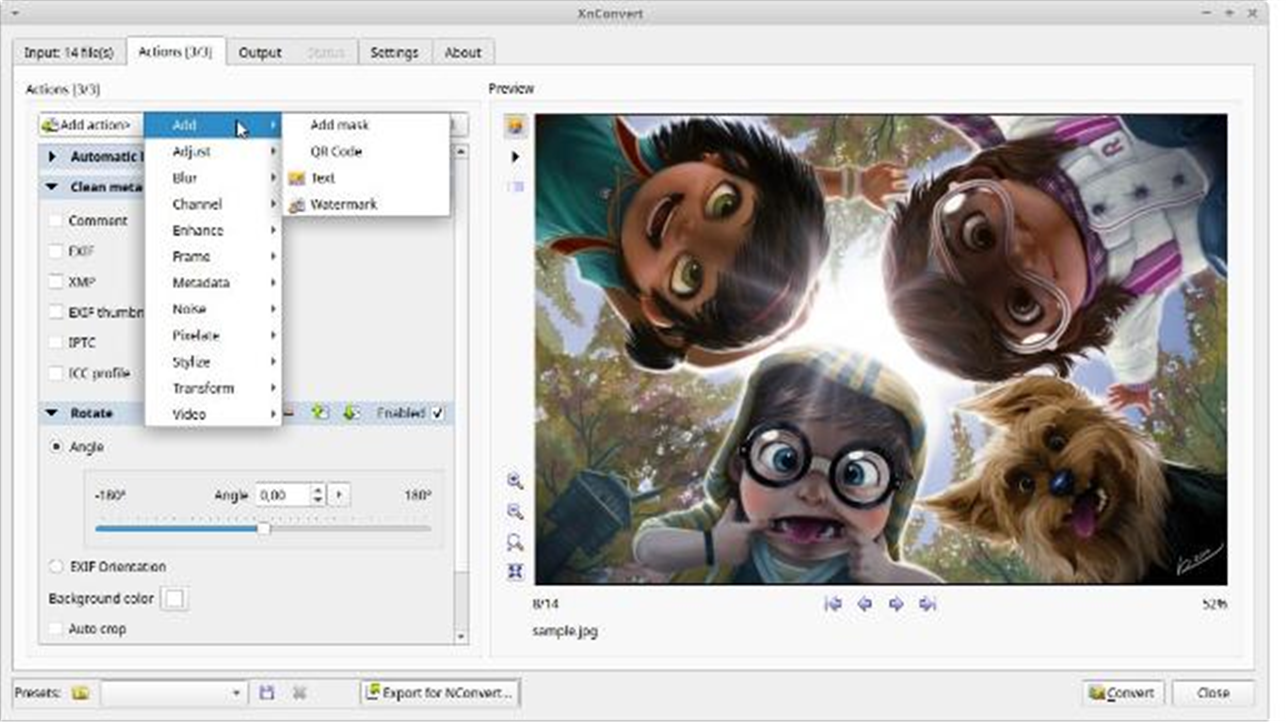Click the actions list scrollbar down arrow

(x=461, y=636)
